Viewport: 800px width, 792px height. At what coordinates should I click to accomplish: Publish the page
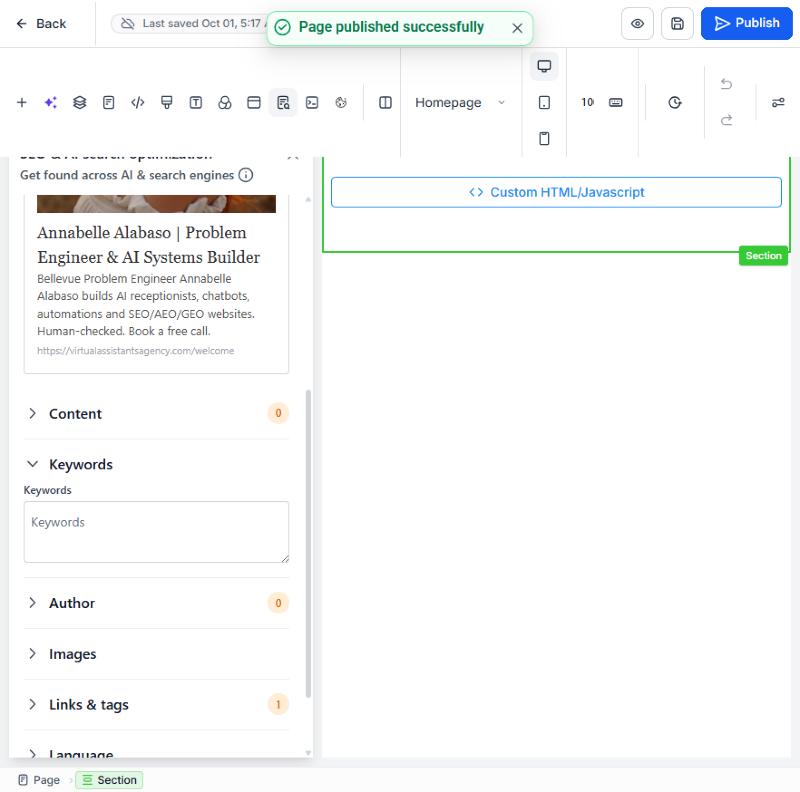[x=746, y=23]
